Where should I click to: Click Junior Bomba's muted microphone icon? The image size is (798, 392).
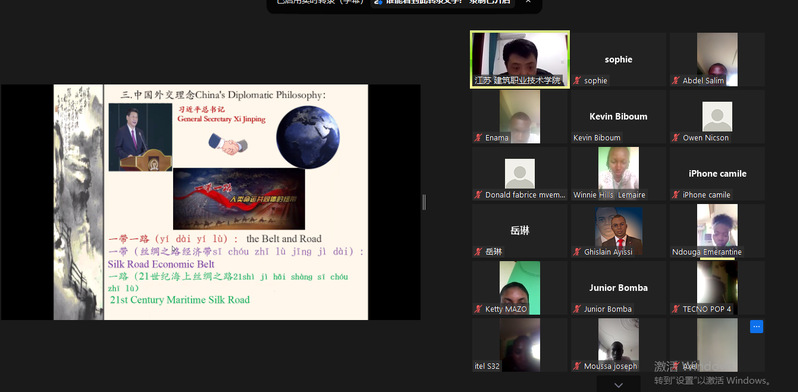[577, 309]
